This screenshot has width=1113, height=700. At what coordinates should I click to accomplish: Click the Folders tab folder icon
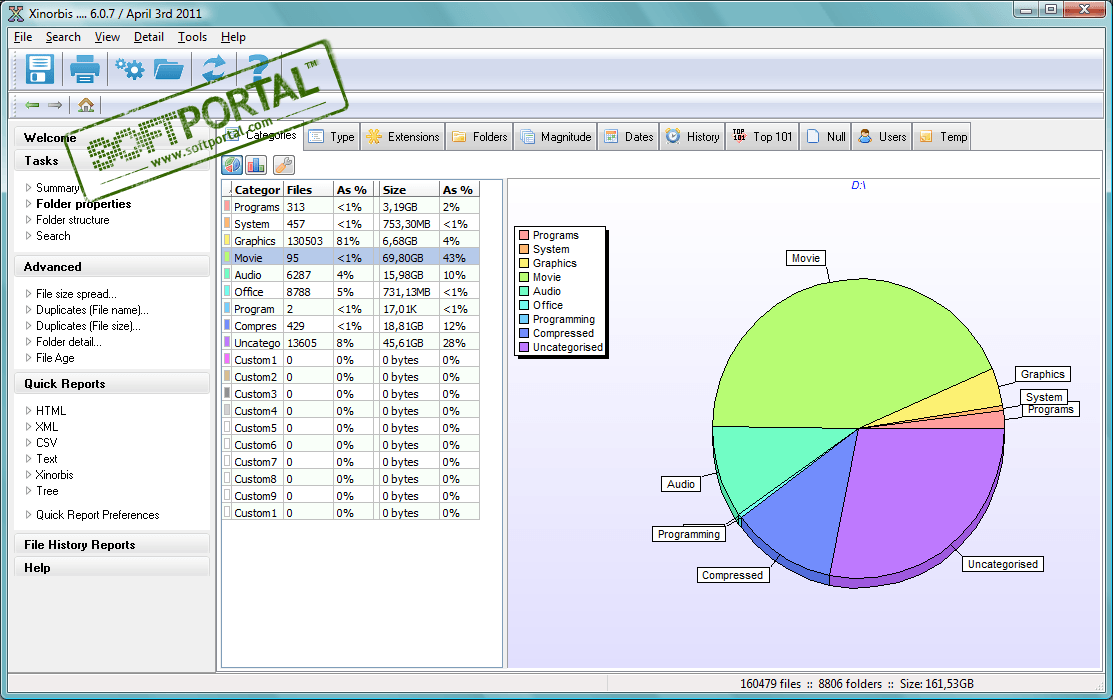pos(459,136)
